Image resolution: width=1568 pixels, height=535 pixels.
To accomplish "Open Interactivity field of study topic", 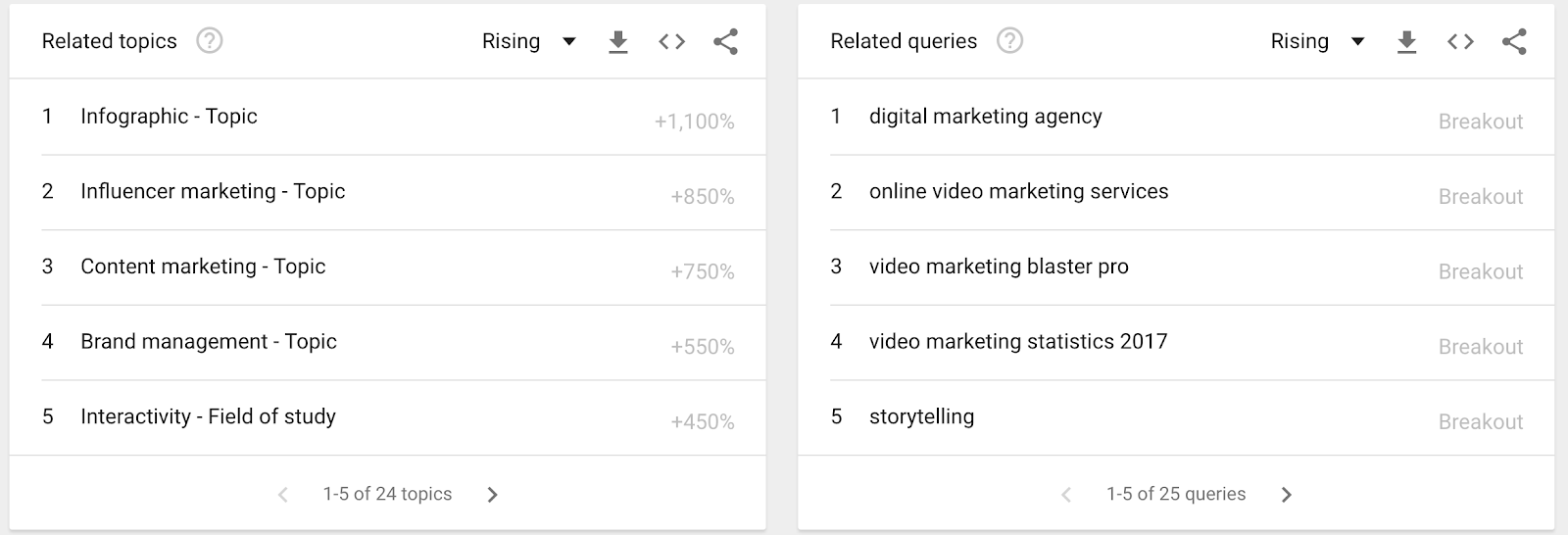I will (208, 416).
